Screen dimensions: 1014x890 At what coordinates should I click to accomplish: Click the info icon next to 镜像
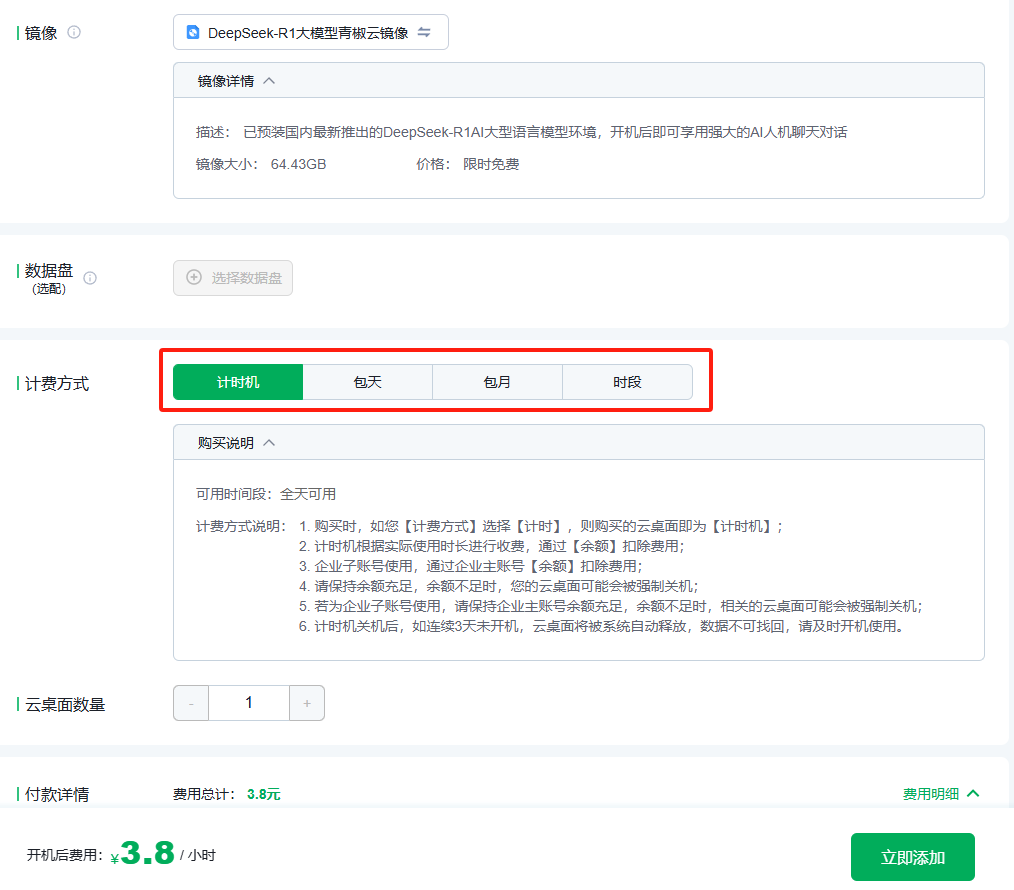click(74, 32)
